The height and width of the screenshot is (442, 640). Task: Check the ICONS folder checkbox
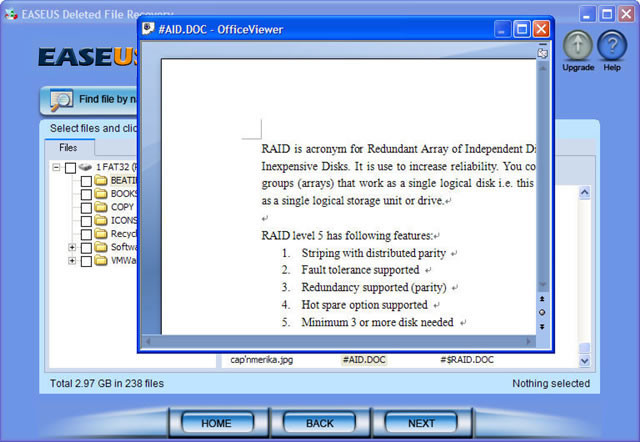click(86, 221)
